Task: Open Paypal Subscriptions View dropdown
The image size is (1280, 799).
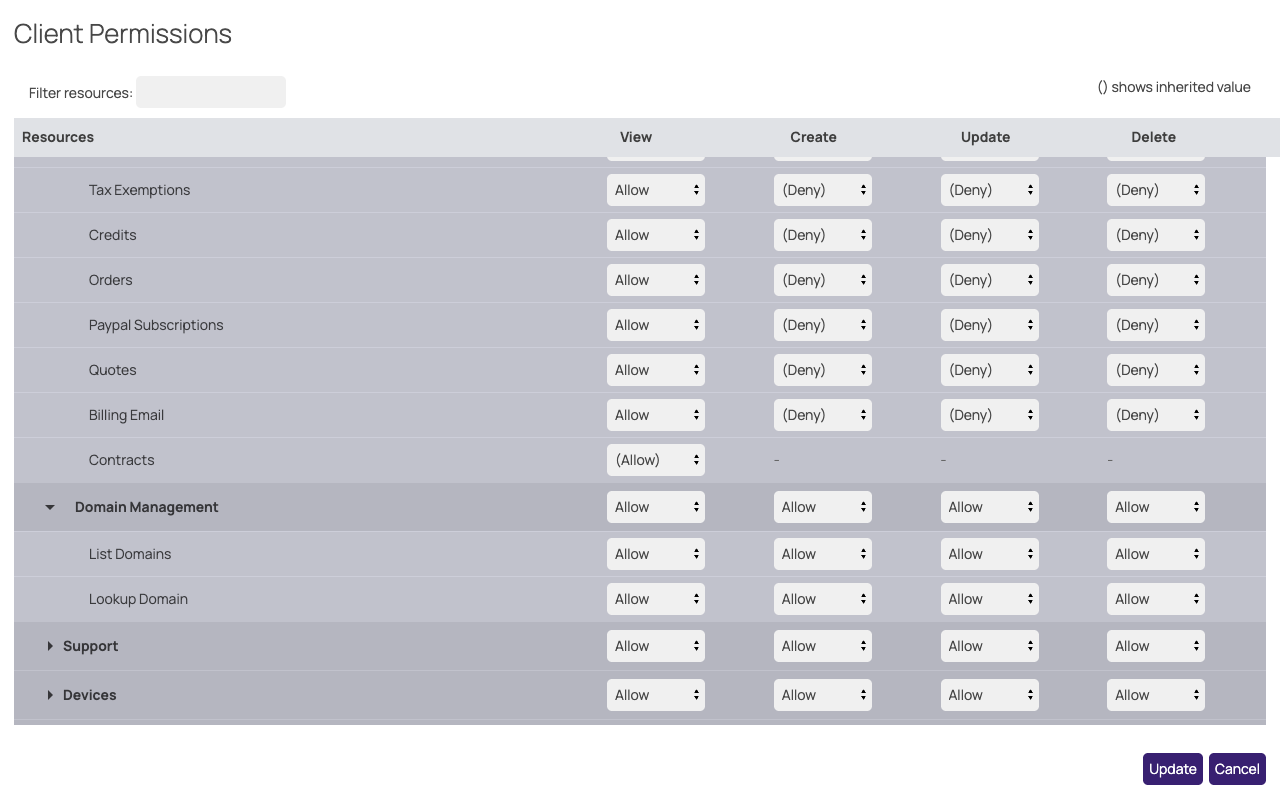Action: coord(656,325)
